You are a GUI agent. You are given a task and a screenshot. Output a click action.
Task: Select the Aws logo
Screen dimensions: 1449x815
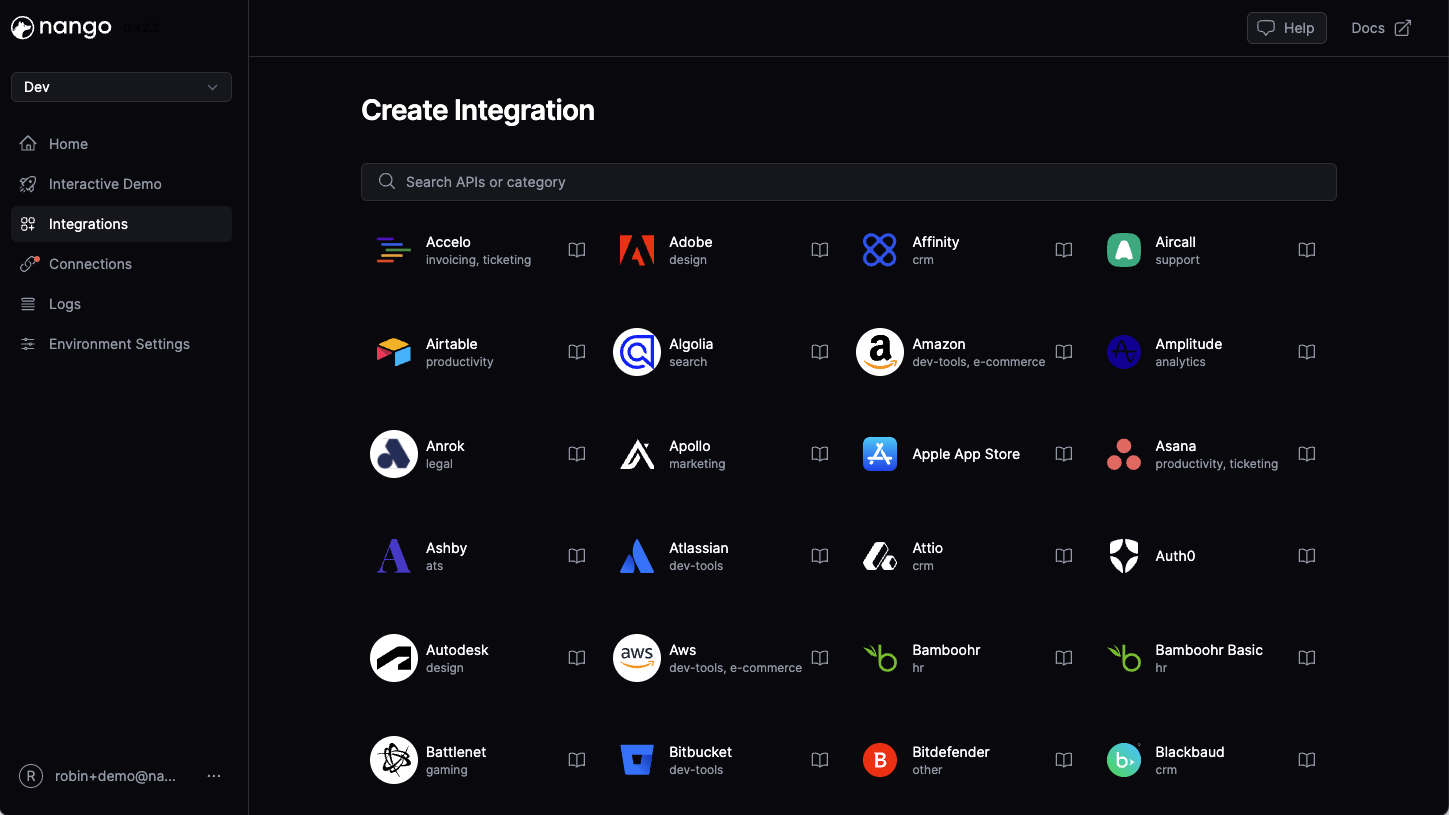[x=637, y=658]
